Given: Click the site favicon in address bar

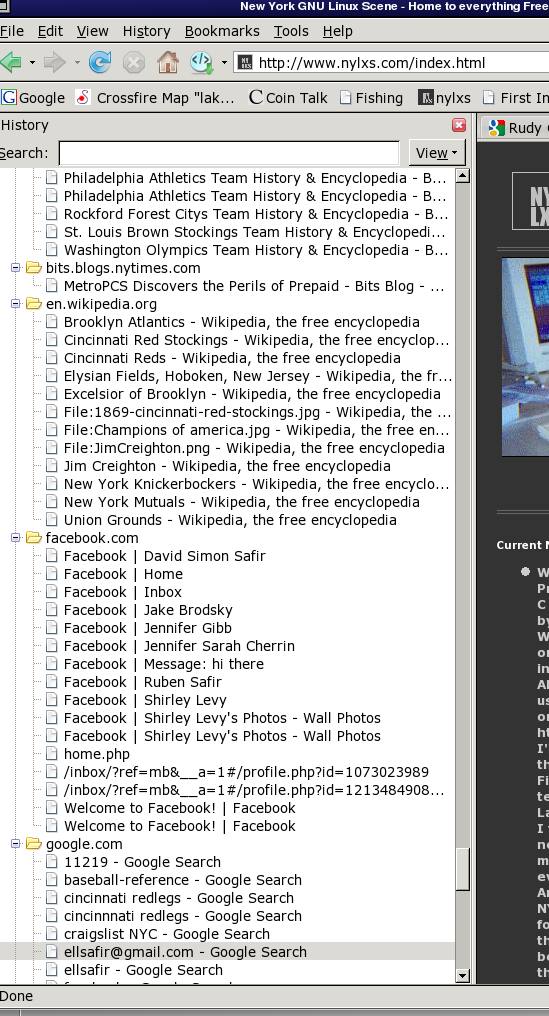Looking at the screenshot, I should (245, 63).
